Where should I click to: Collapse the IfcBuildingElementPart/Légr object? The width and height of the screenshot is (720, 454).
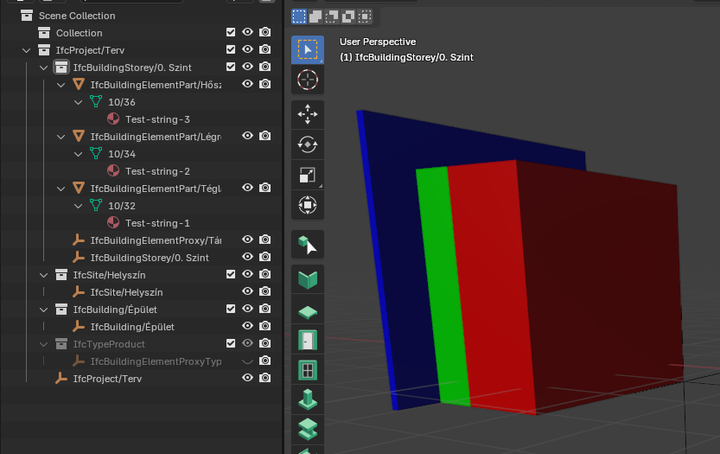tap(61, 137)
